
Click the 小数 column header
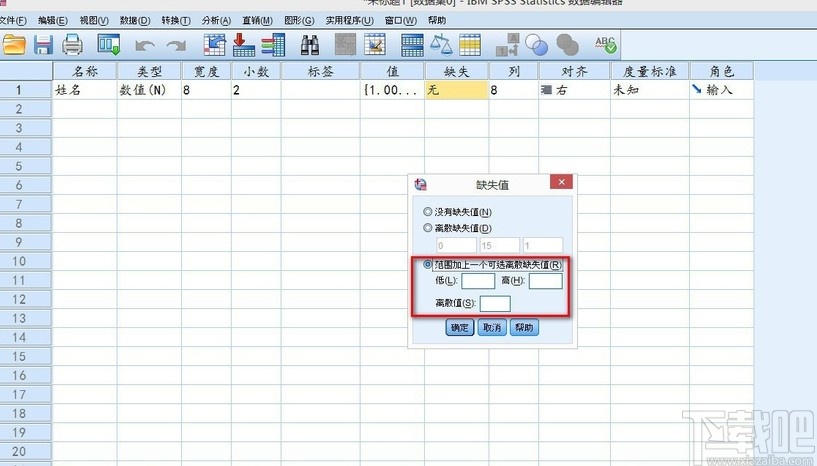click(x=256, y=71)
